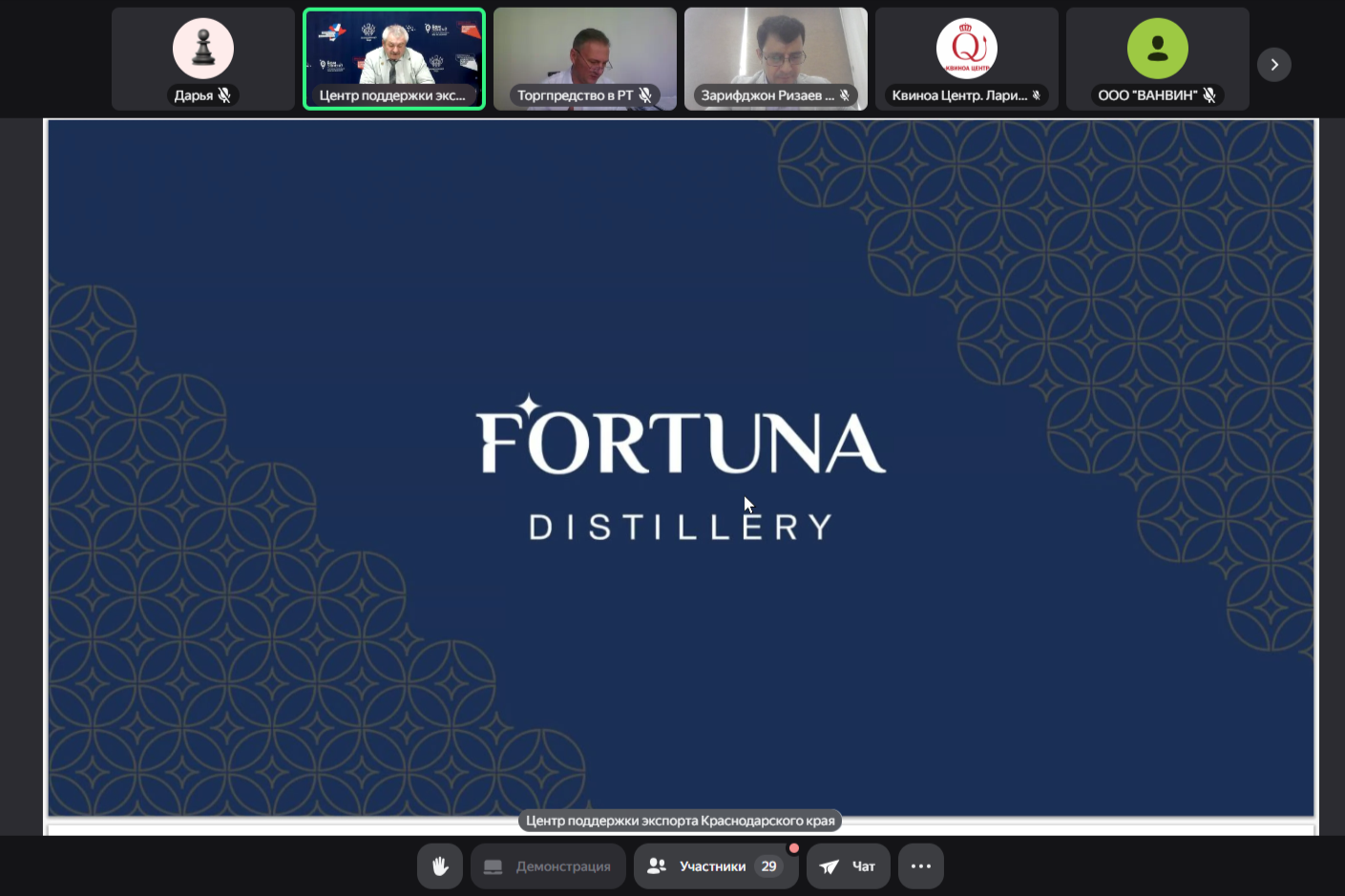This screenshot has height=896, width=1345.
Task: Click muted mic icon beside ООО "ВАНВИН"
Action: [1209, 95]
